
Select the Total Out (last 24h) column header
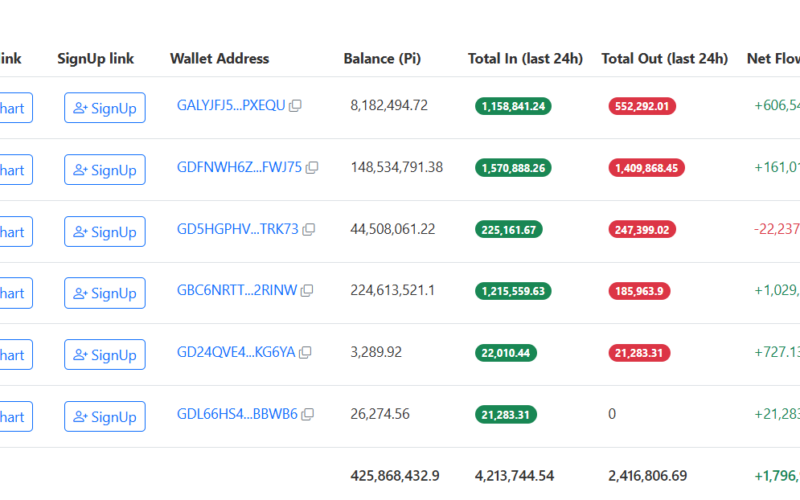[664, 59]
